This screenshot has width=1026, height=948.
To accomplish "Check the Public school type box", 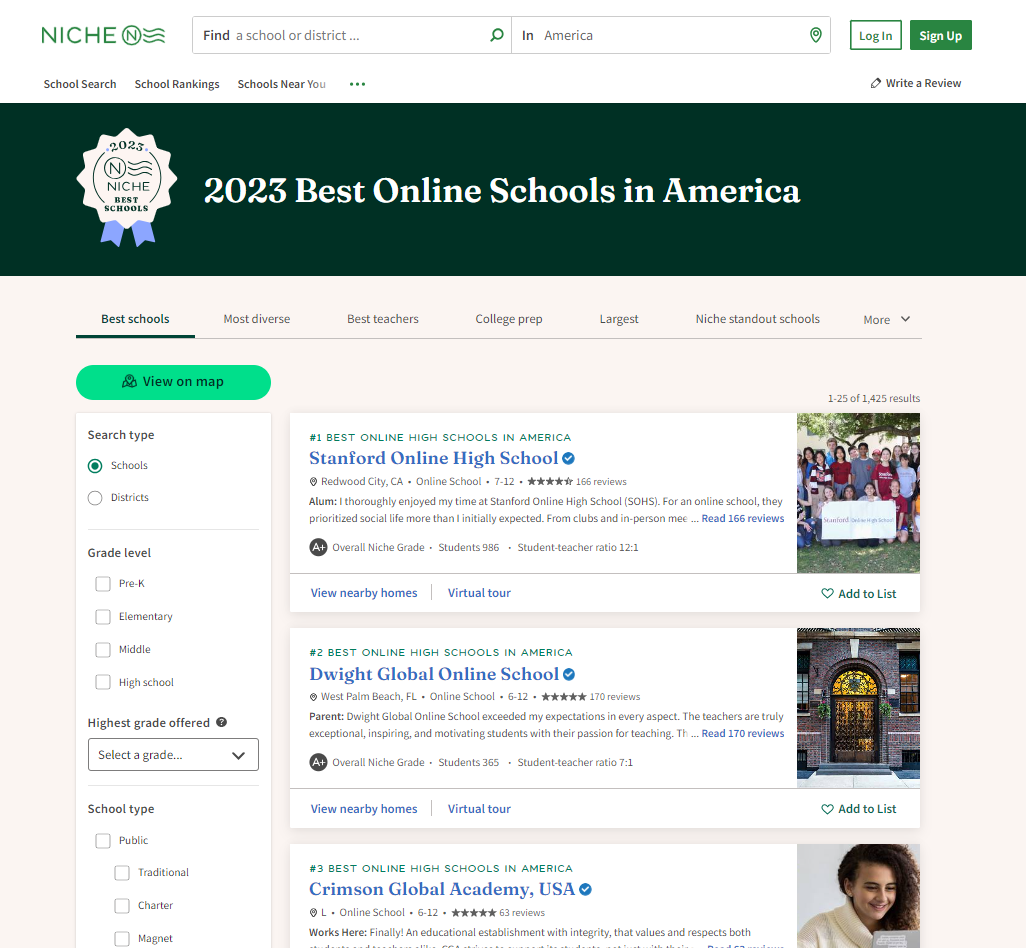I will coord(103,841).
